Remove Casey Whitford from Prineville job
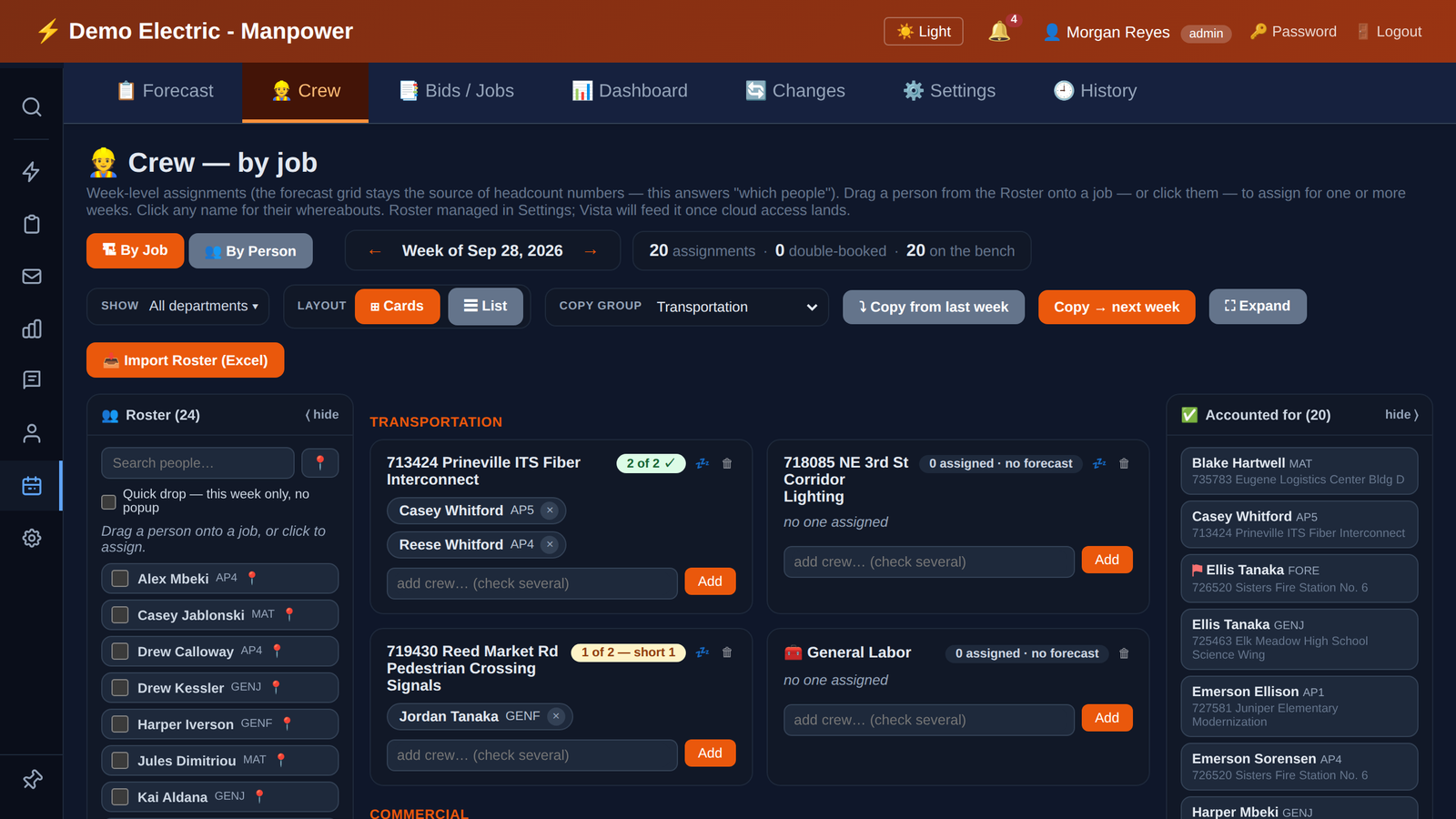 pos(550,511)
